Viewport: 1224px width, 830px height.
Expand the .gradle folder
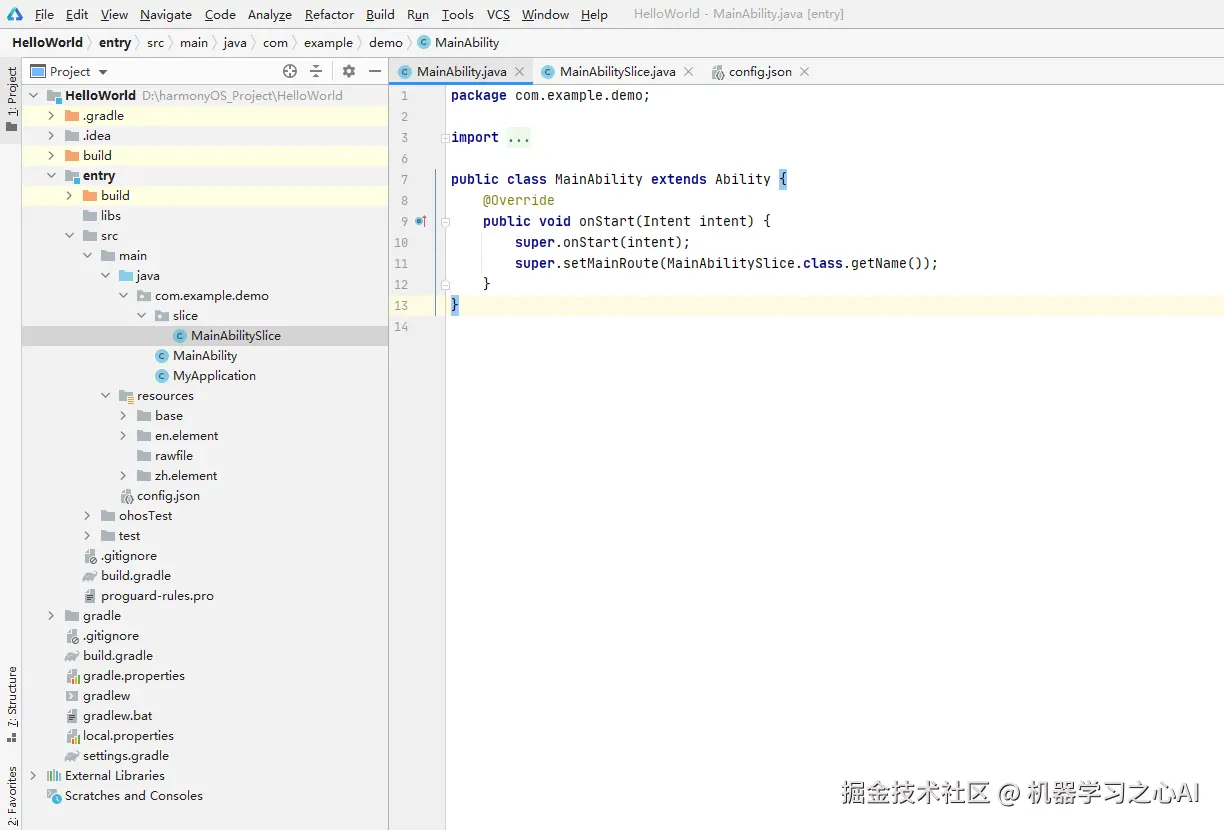pos(51,116)
